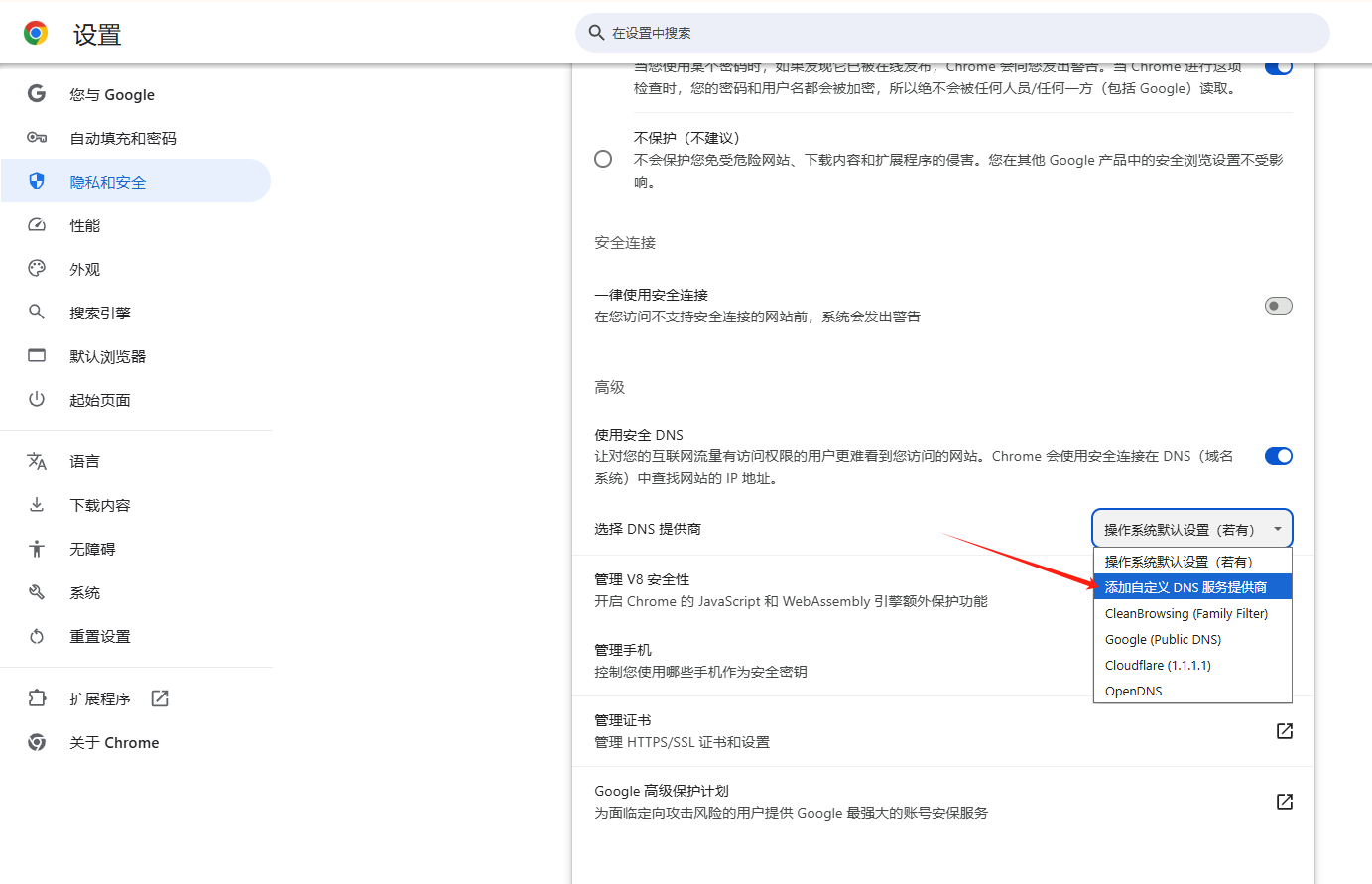Click the 在设置中搜索 search field
Image resolution: width=1372 pixels, height=884 pixels.
[x=952, y=33]
